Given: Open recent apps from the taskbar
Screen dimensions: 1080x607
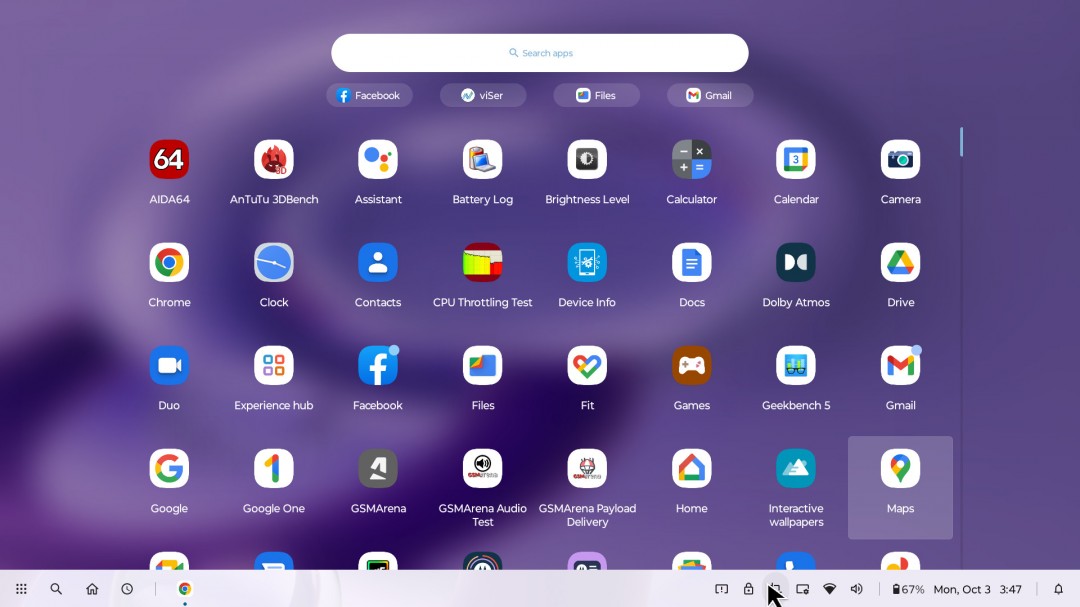Looking at the screenshot, I should point(127,589).
